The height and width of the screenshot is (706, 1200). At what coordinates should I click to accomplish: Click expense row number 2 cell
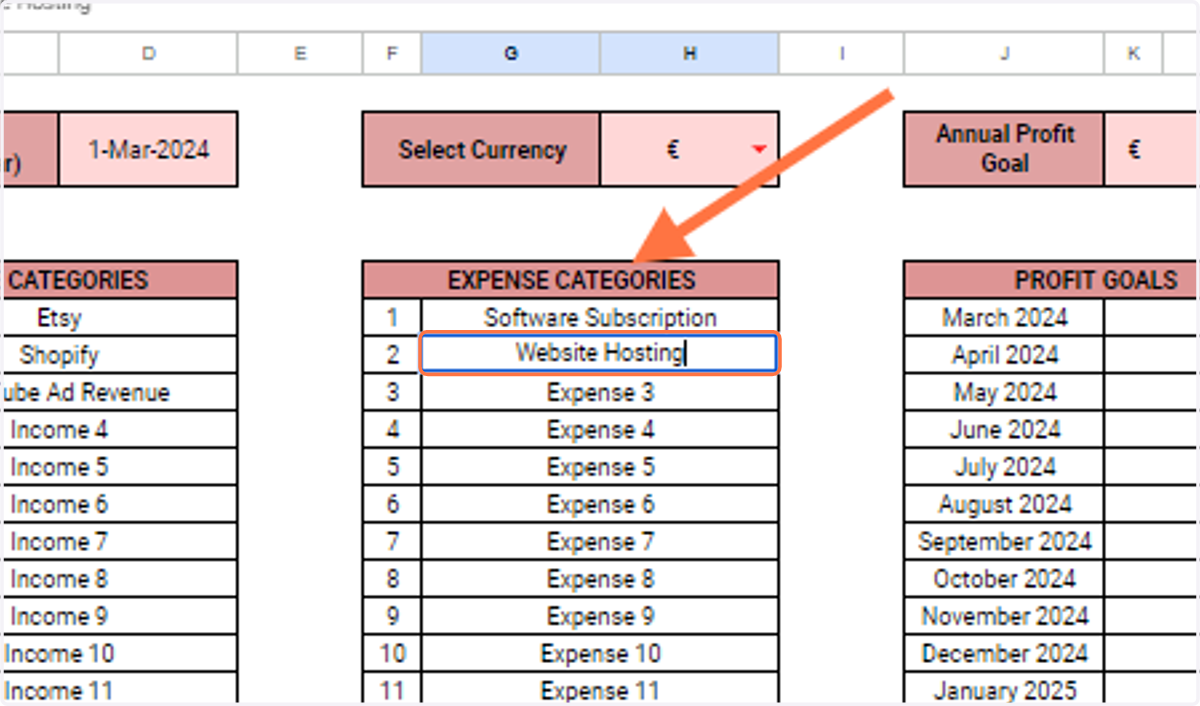coord(392,354)
